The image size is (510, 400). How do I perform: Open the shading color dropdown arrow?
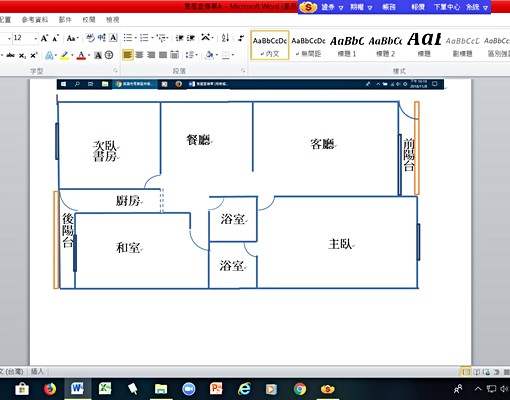217,55
